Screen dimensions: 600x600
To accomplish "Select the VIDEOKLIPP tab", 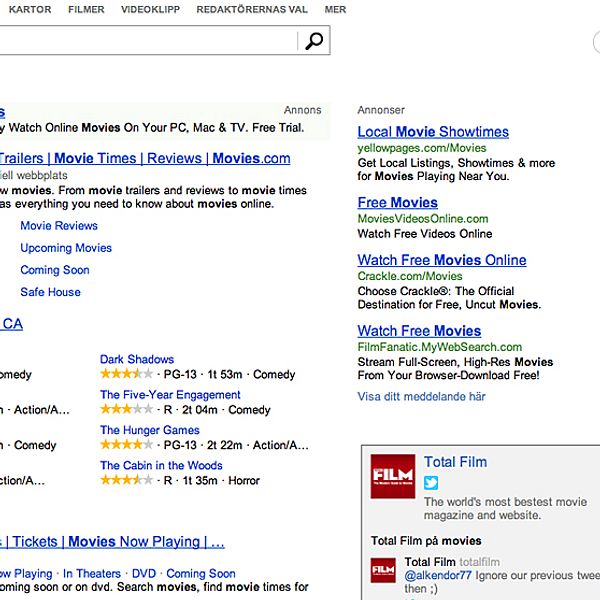I will pyautogui.click(x=150, y=9).
